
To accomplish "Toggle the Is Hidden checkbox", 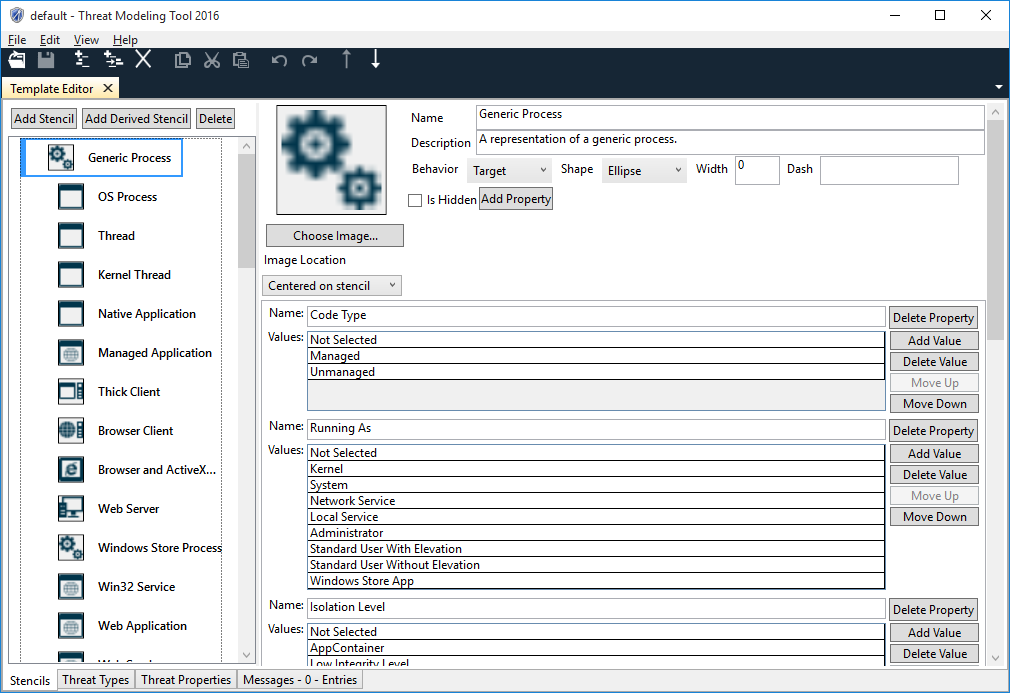I will (x=415, y=200).
